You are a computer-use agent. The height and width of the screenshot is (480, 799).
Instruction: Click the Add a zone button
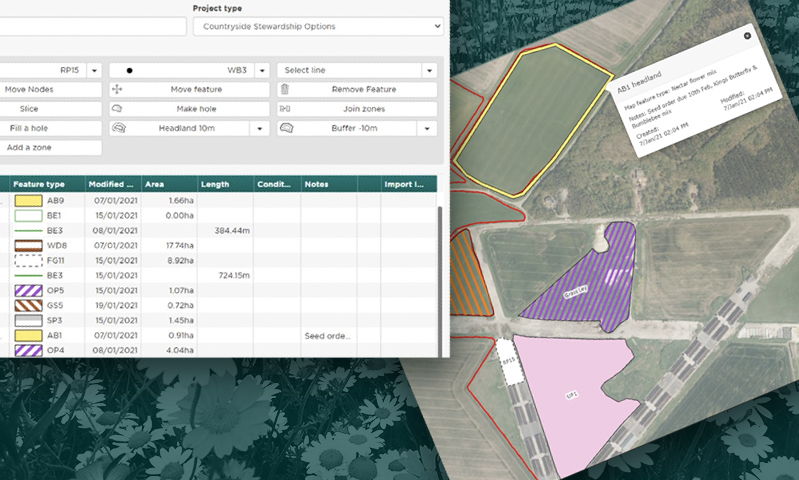pos(50,148)
